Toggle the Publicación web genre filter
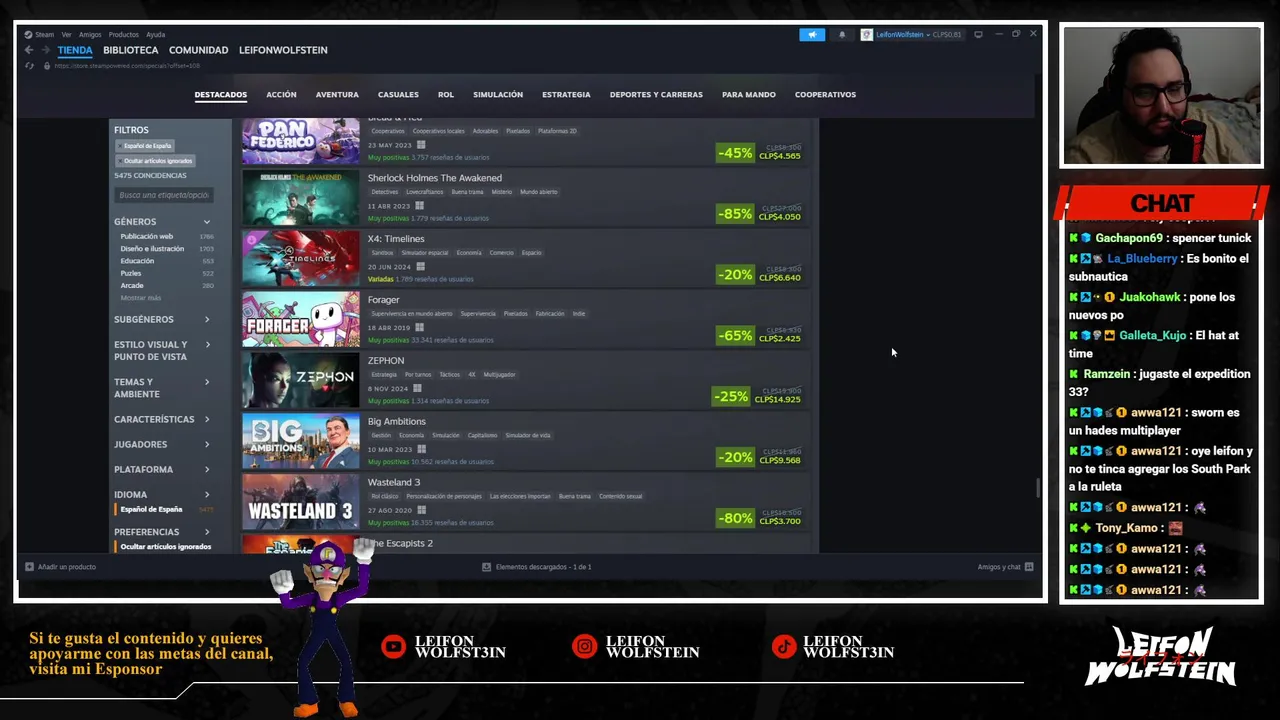Image resolution: width=1280 pixels, height=720 pixels. (147, 237)
